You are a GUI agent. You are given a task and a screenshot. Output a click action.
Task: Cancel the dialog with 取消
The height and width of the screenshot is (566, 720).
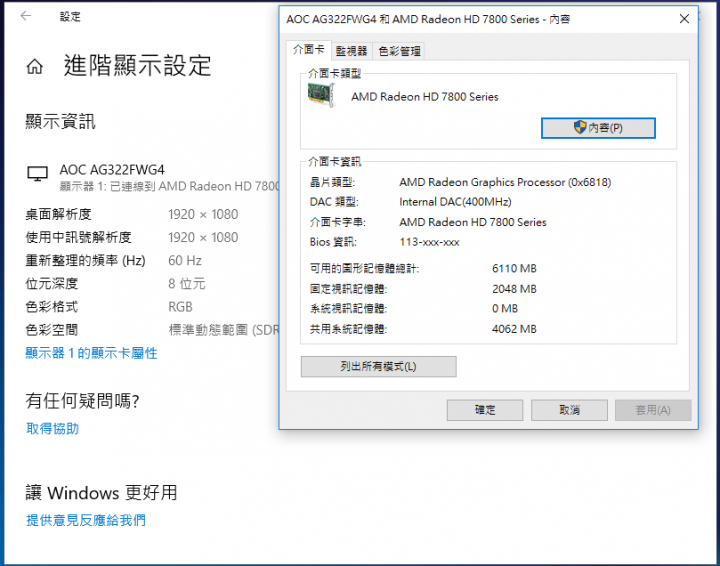point(569,410)
